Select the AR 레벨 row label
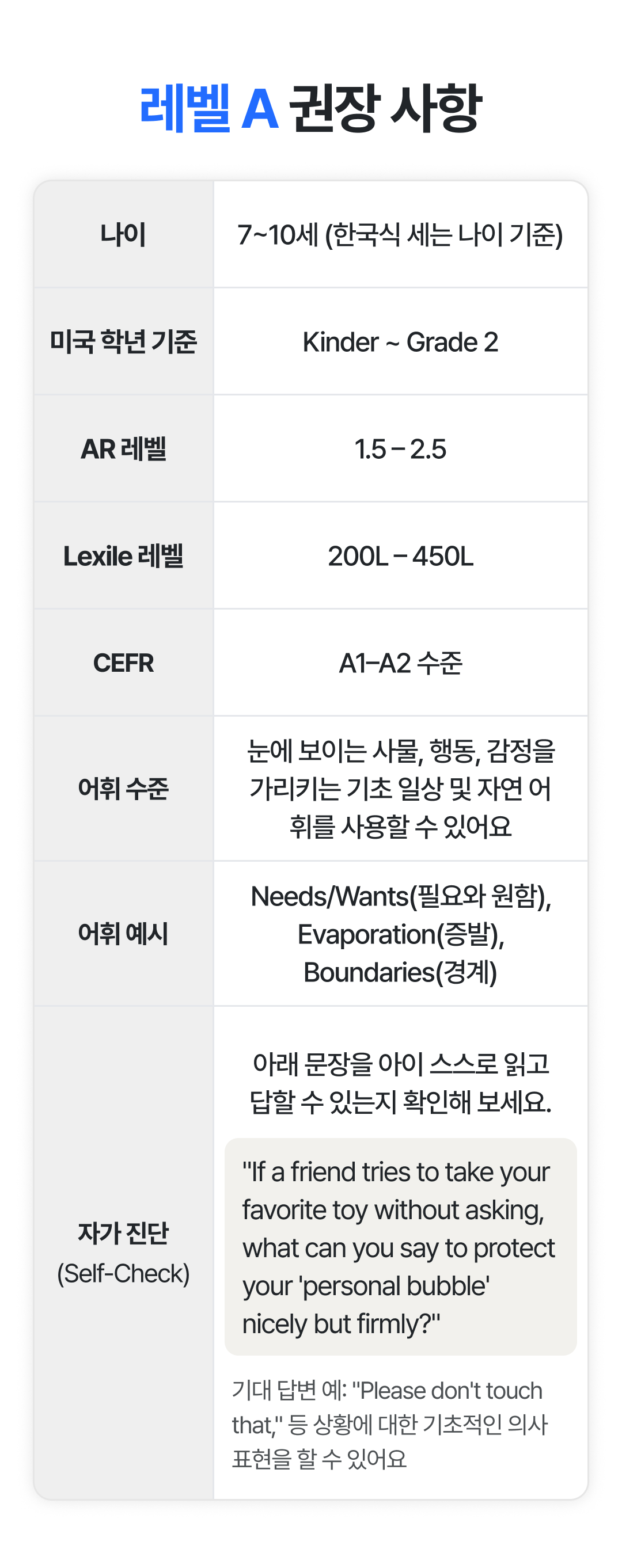Screen dimensions: 622x1568 (124, 448)
